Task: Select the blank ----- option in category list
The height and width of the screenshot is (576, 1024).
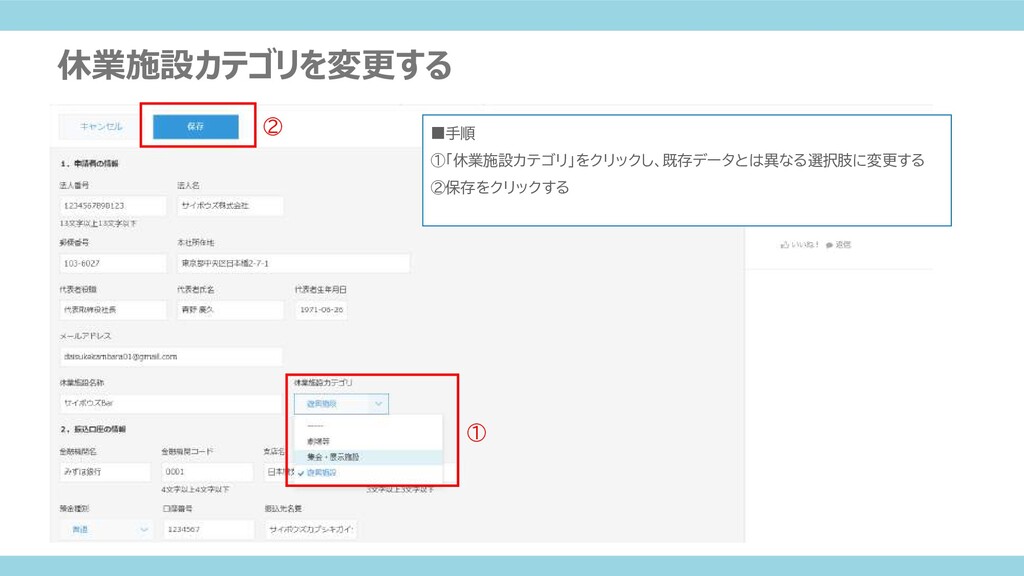Action: pyautogui.click(x=368, y=426)
